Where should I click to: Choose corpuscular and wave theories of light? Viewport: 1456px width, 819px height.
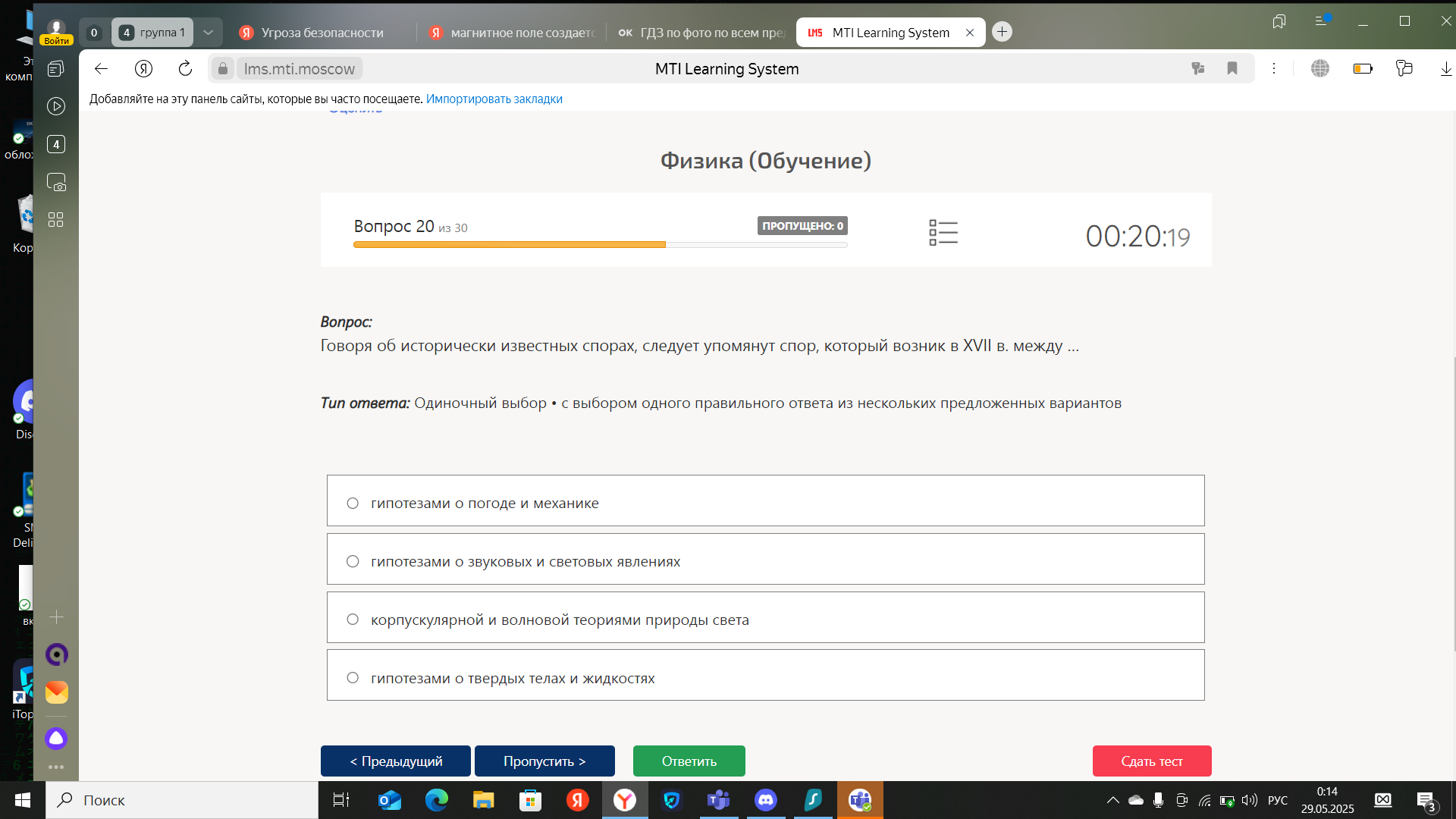click(x=765, y=617)
